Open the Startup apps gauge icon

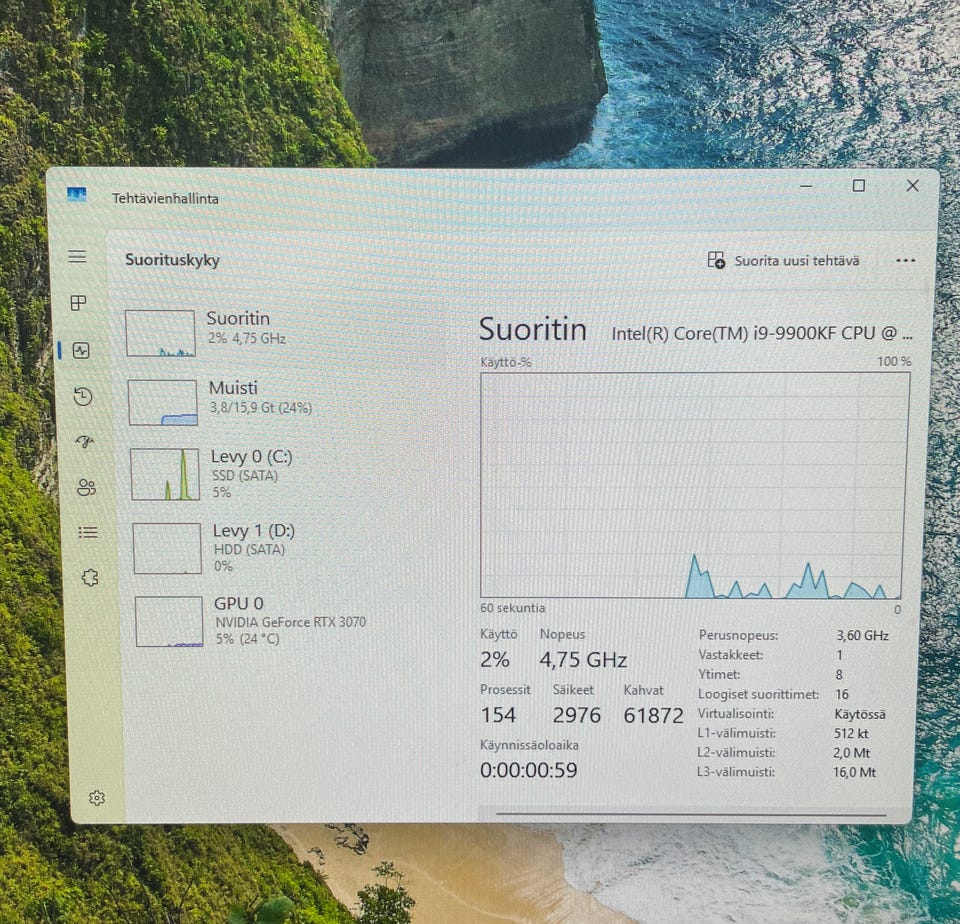(84, 441)
